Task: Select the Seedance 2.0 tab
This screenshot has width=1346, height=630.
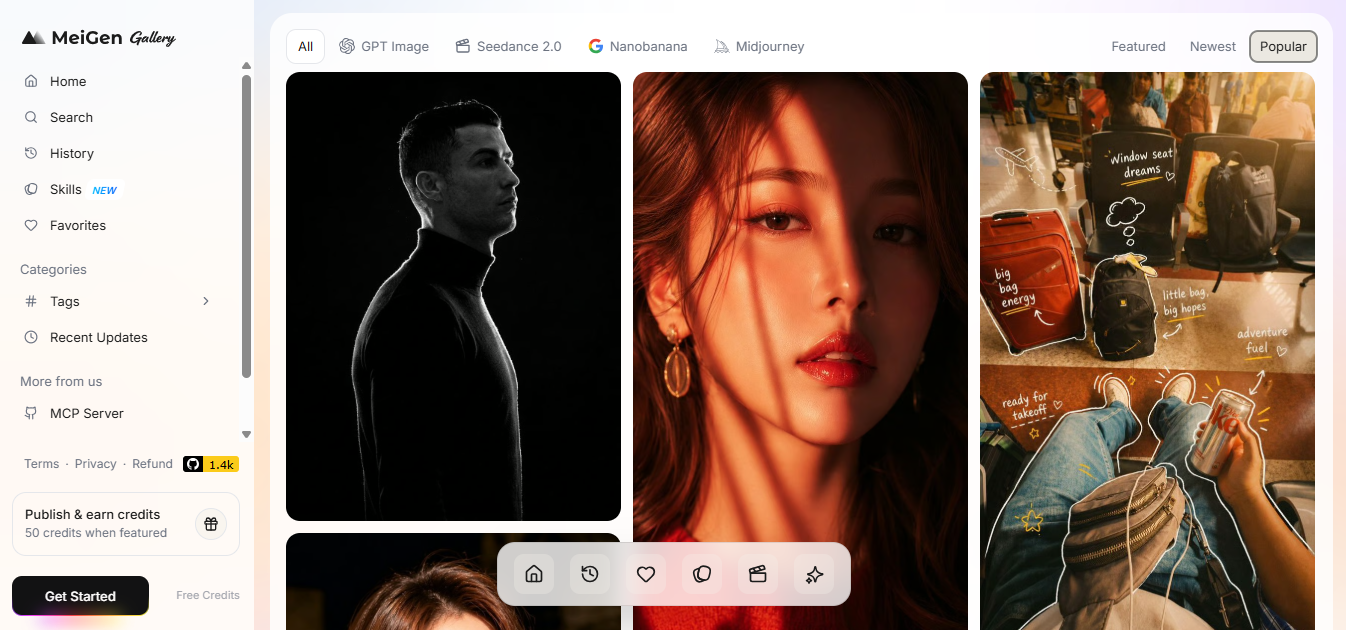Action: click(x=508, y=46)
